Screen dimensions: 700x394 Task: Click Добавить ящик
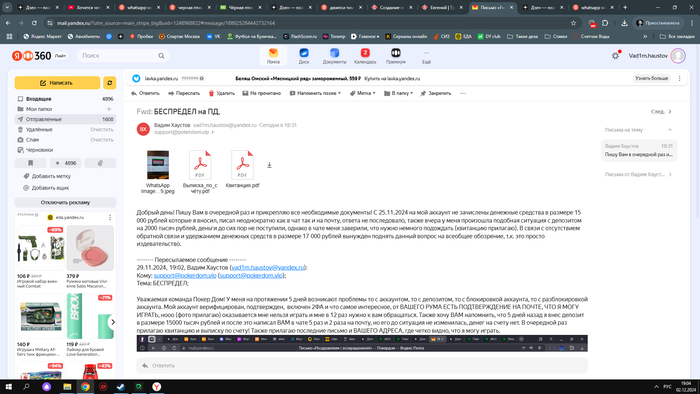pyautogui.click(x=46, y=188)
